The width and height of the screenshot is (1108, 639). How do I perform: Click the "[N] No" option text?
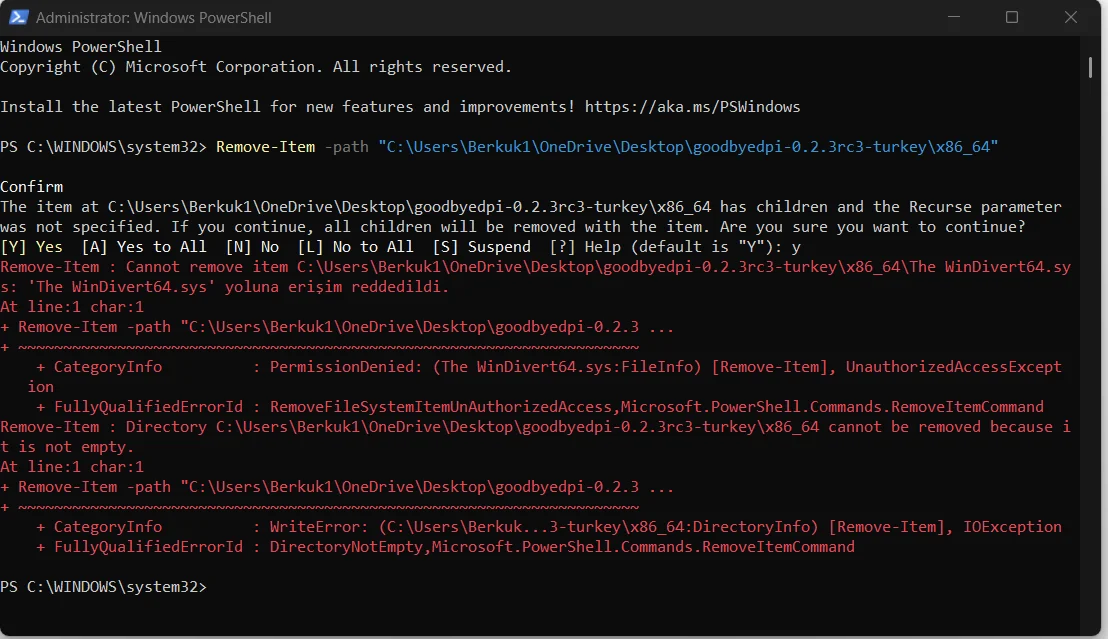[x=252, y=247]
